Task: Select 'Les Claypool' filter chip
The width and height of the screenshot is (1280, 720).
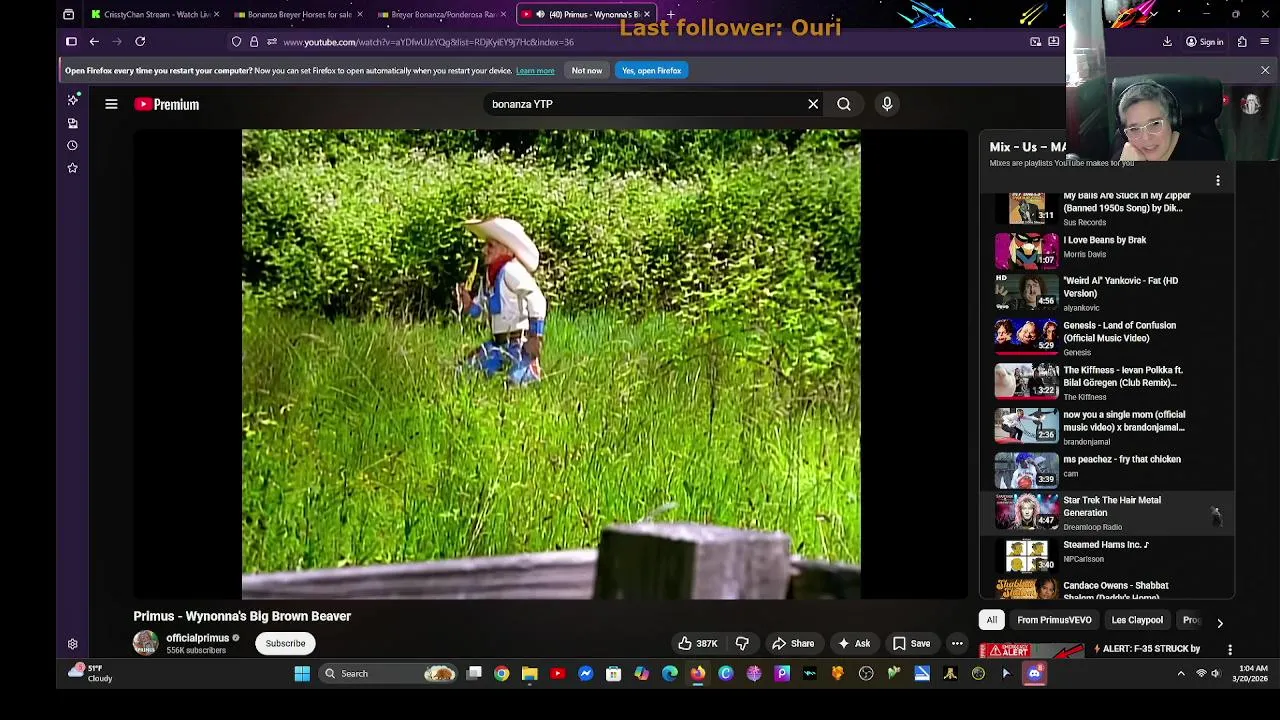Action: [1137, 620]
